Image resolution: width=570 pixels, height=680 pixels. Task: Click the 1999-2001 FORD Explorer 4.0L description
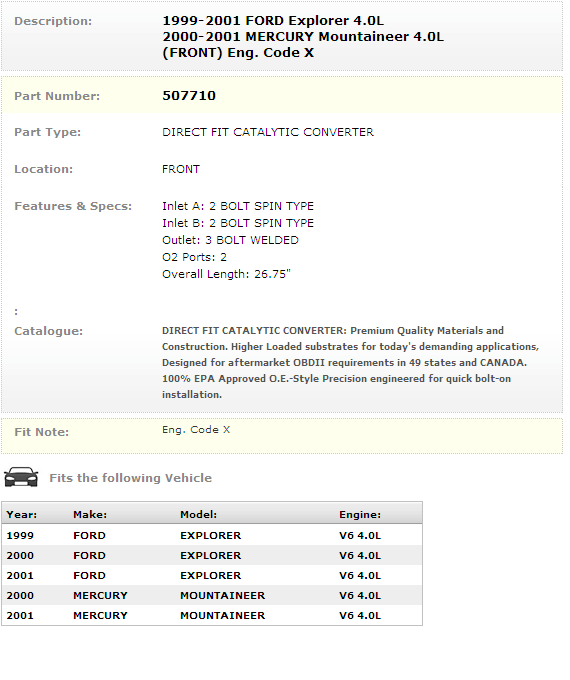[x=273, y=20]
